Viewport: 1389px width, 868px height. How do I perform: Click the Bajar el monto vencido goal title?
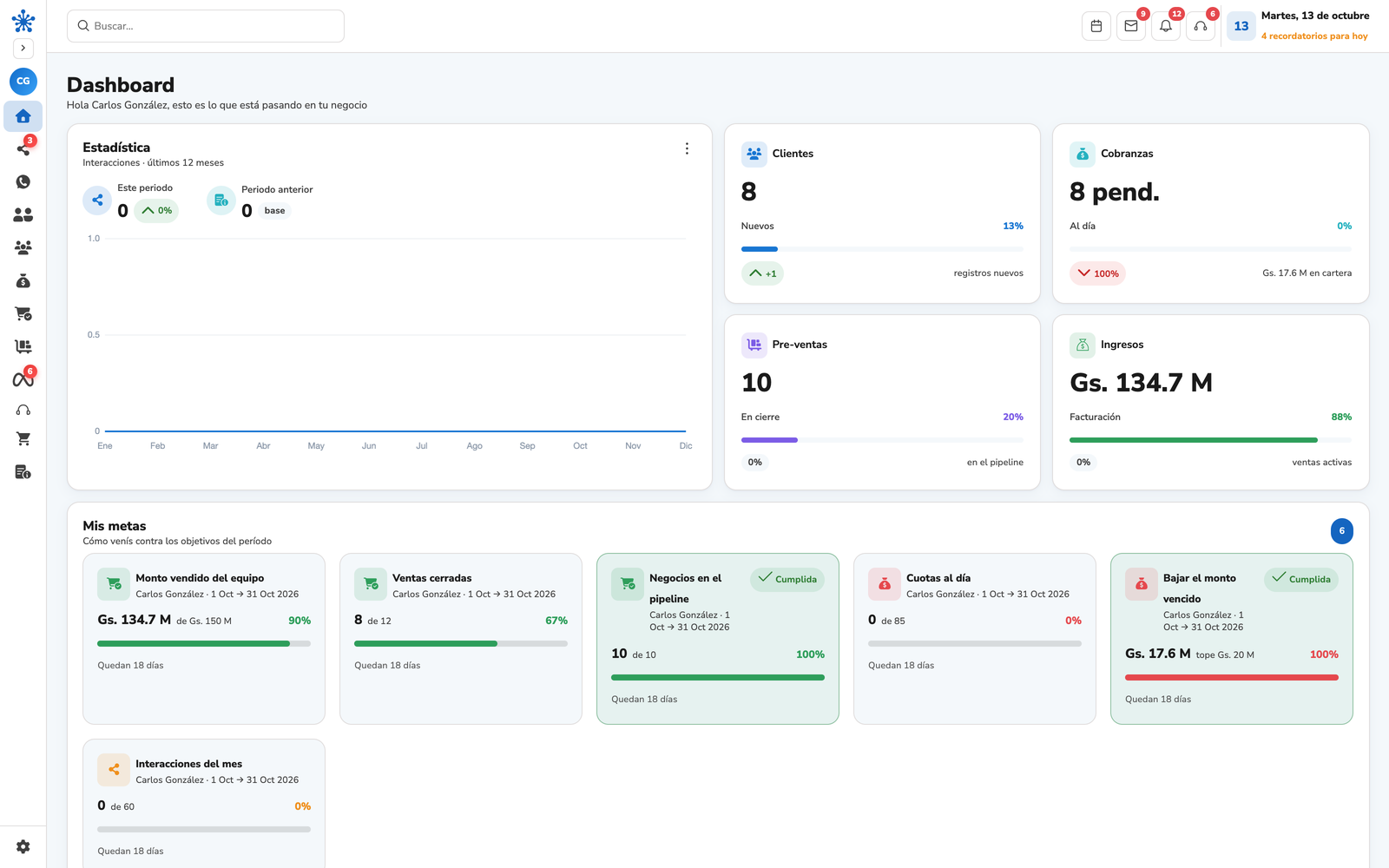coord(1200,589)
